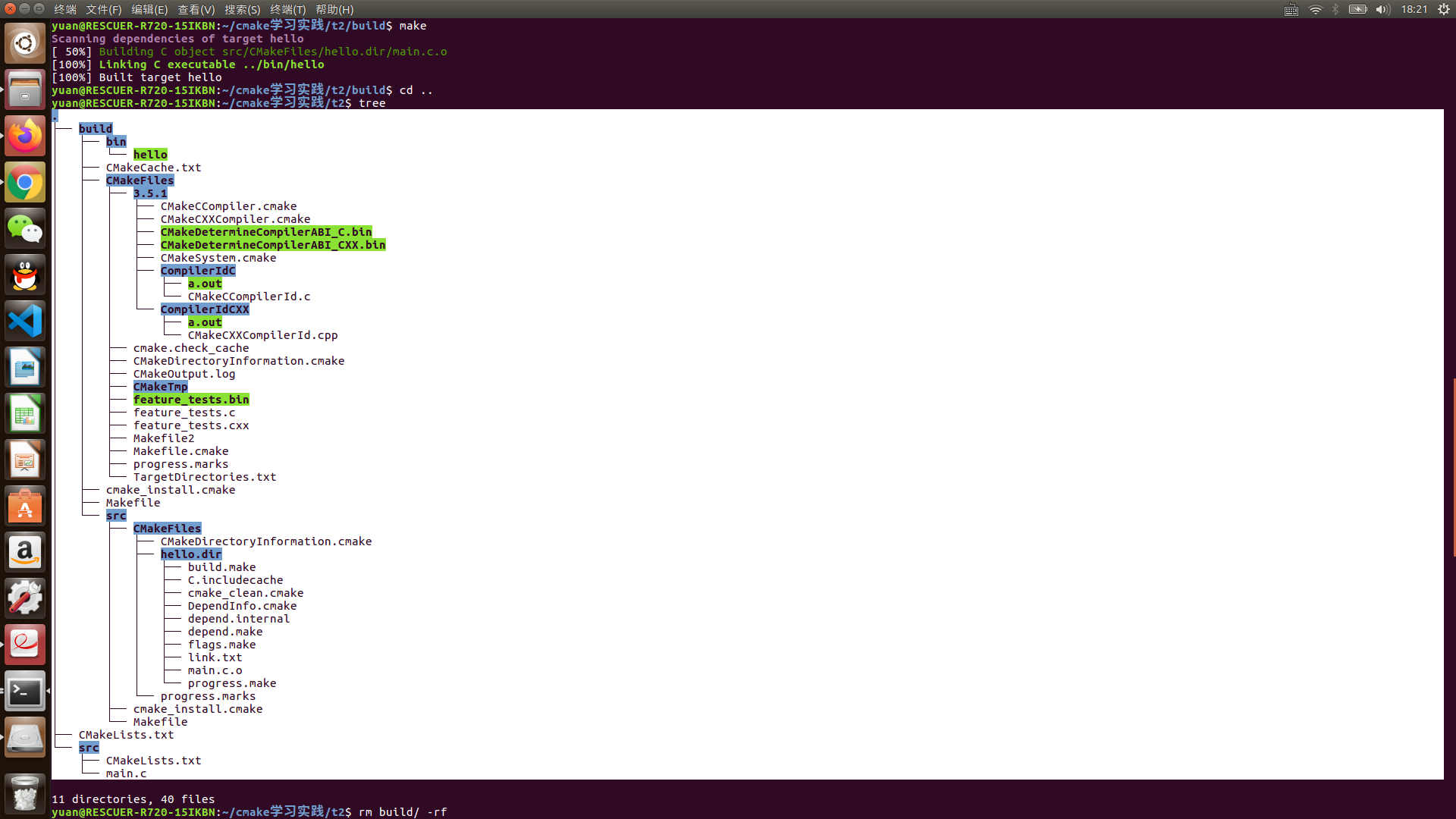Image resolution: width=1456 pixels, height=819 pixels.
Task: Click the 'rm build/ -rf' command line
Action: coord(403,812)
